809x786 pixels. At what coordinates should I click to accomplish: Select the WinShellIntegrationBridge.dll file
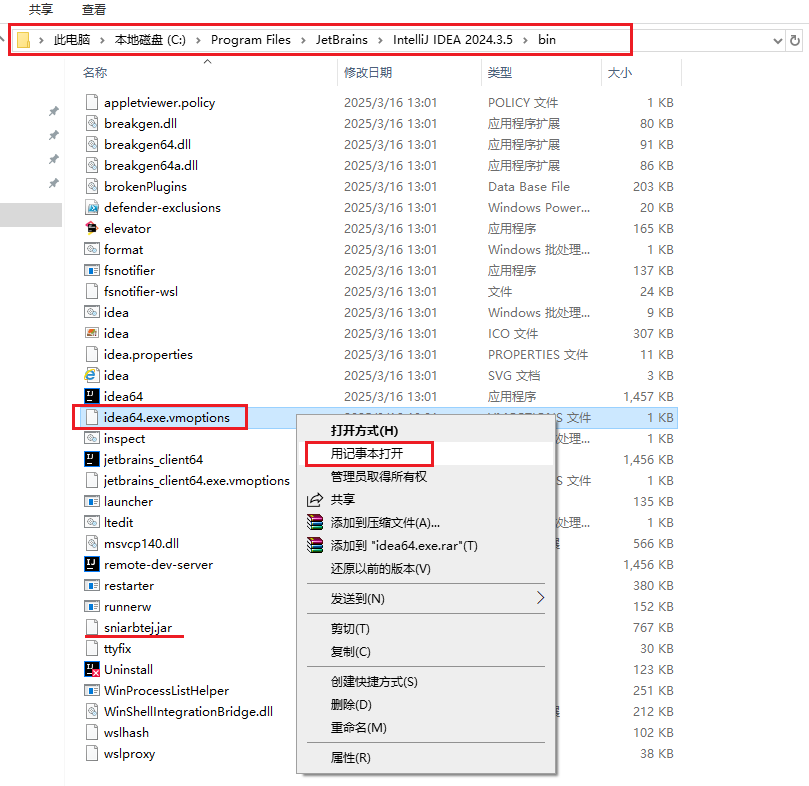coord(188,712)
